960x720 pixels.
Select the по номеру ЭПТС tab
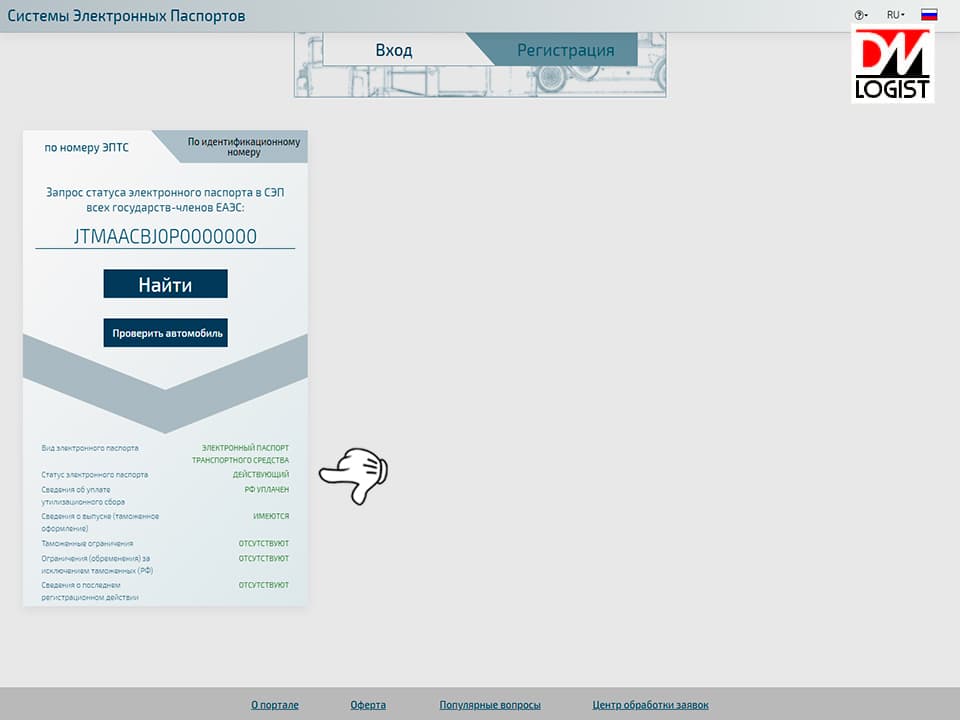tap(86, 148)
